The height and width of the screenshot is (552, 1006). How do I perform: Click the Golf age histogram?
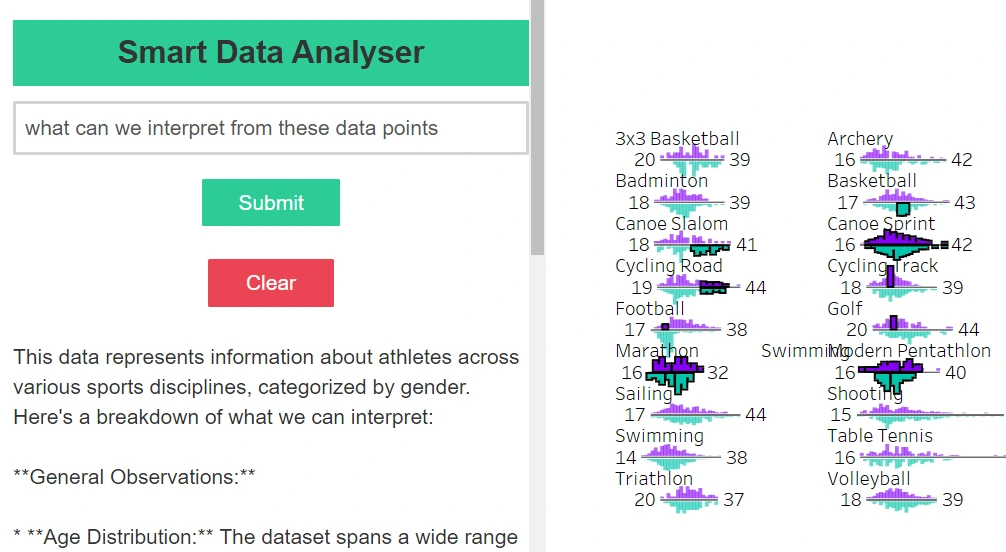(912, 330)
